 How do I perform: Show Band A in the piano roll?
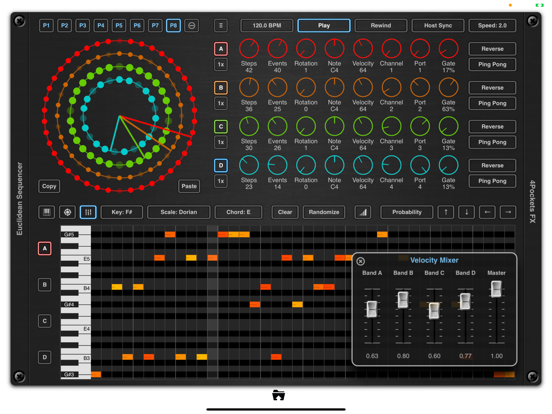[45, 249]
